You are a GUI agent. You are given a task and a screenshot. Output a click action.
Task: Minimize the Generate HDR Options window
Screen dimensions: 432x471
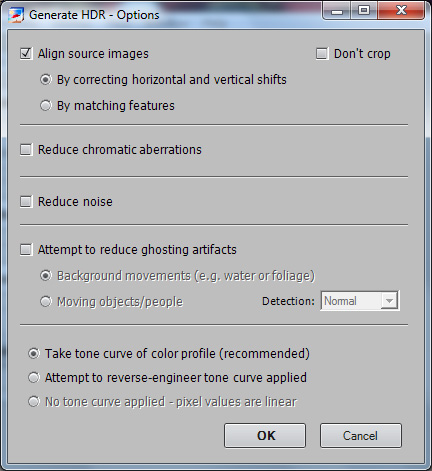coord(337,11)
